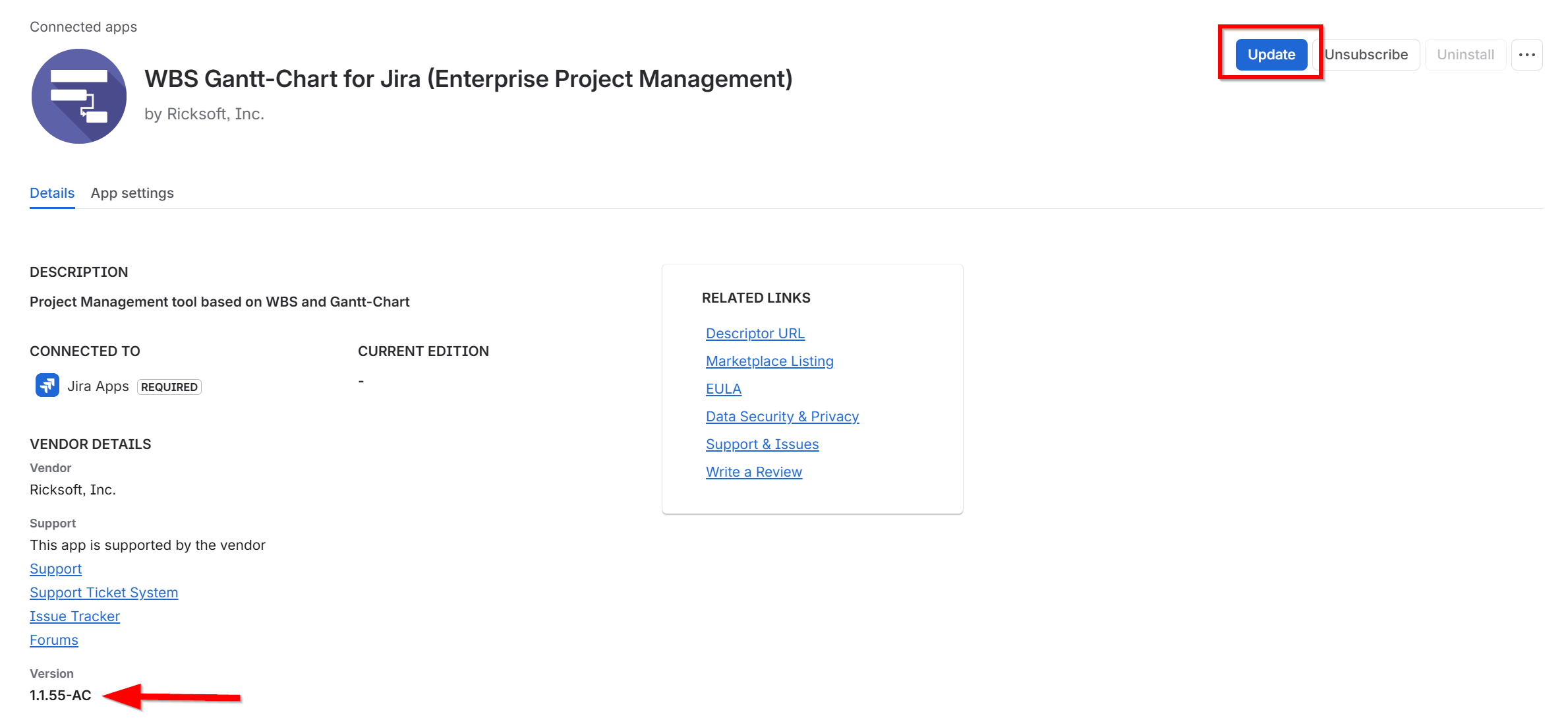Click the REQUIRED badge next to Jira Apps

click(x=169, y=387)
